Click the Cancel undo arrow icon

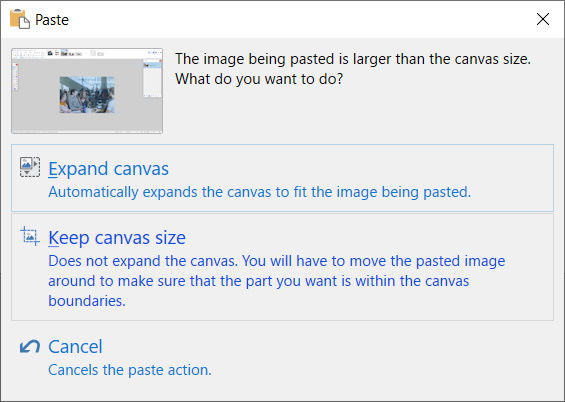click(x=30, y=347)
